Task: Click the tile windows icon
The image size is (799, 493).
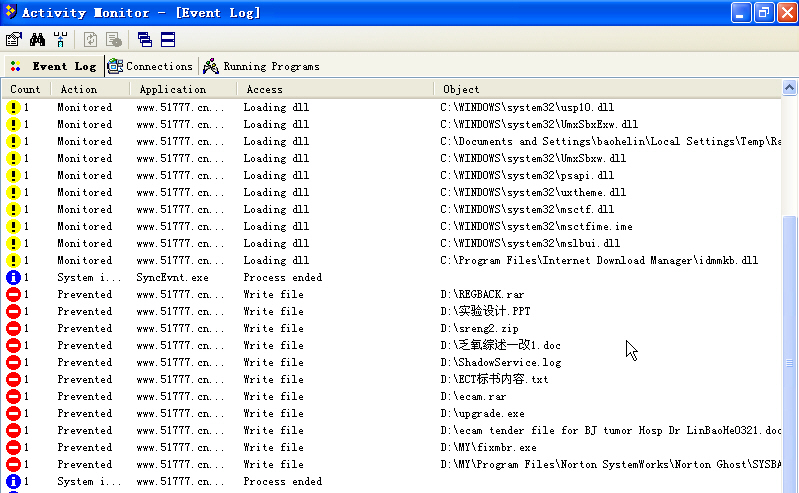Action: [168, 40]
